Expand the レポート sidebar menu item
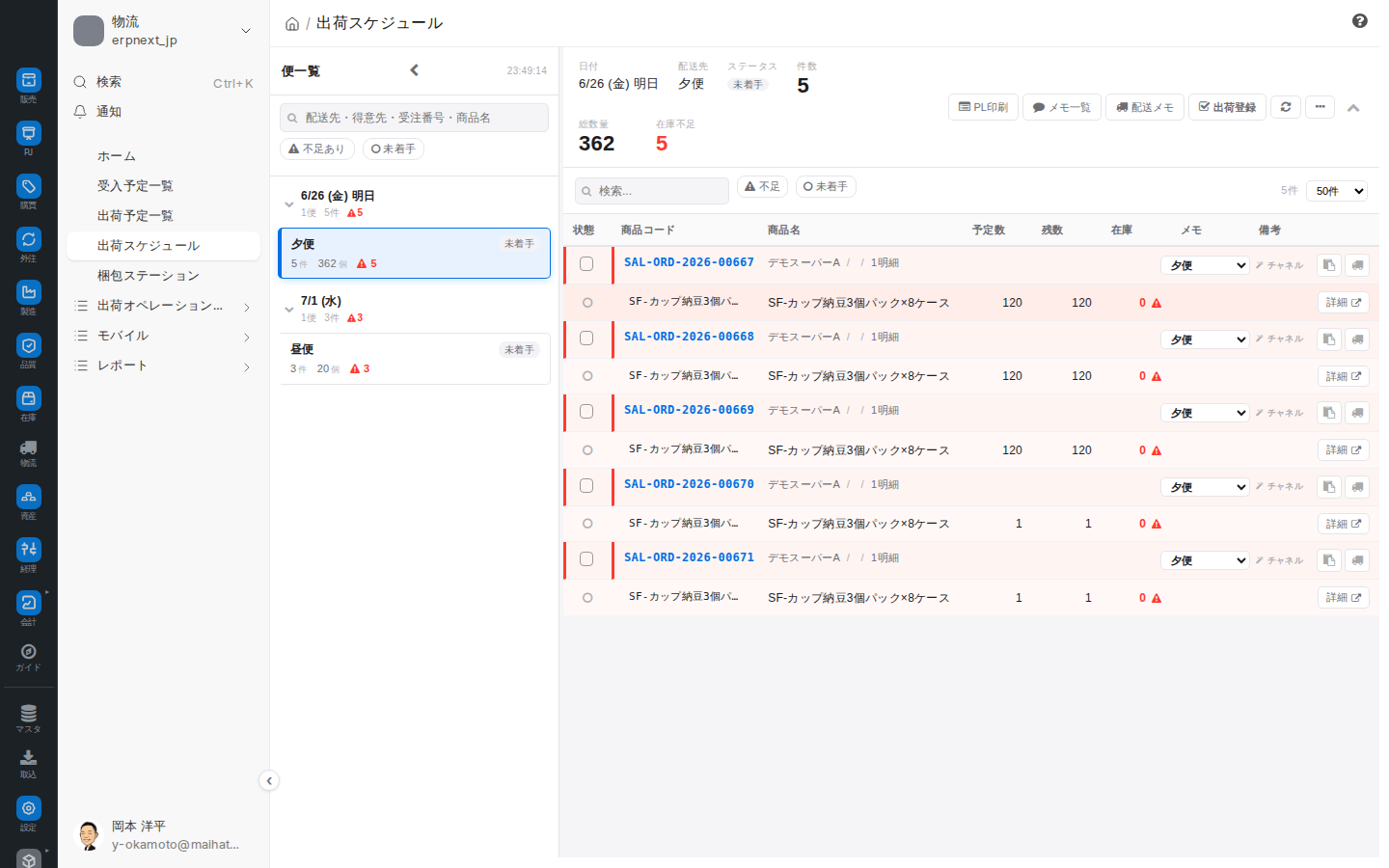The image size is (1389, 868). click(x=163, y=366)
